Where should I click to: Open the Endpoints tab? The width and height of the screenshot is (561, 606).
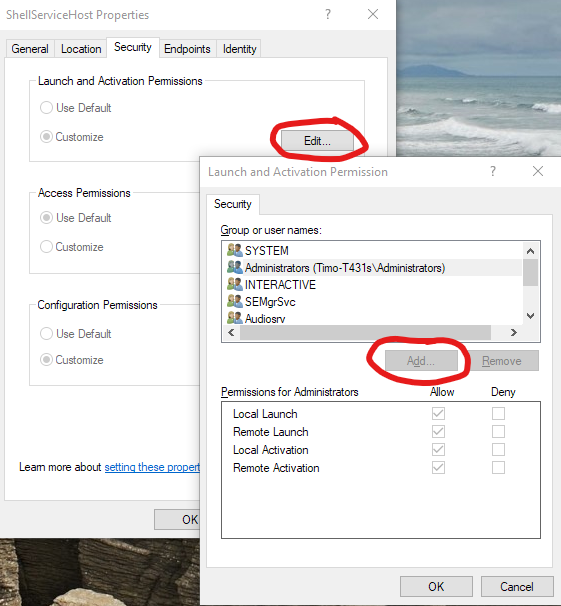coord(187,49)
